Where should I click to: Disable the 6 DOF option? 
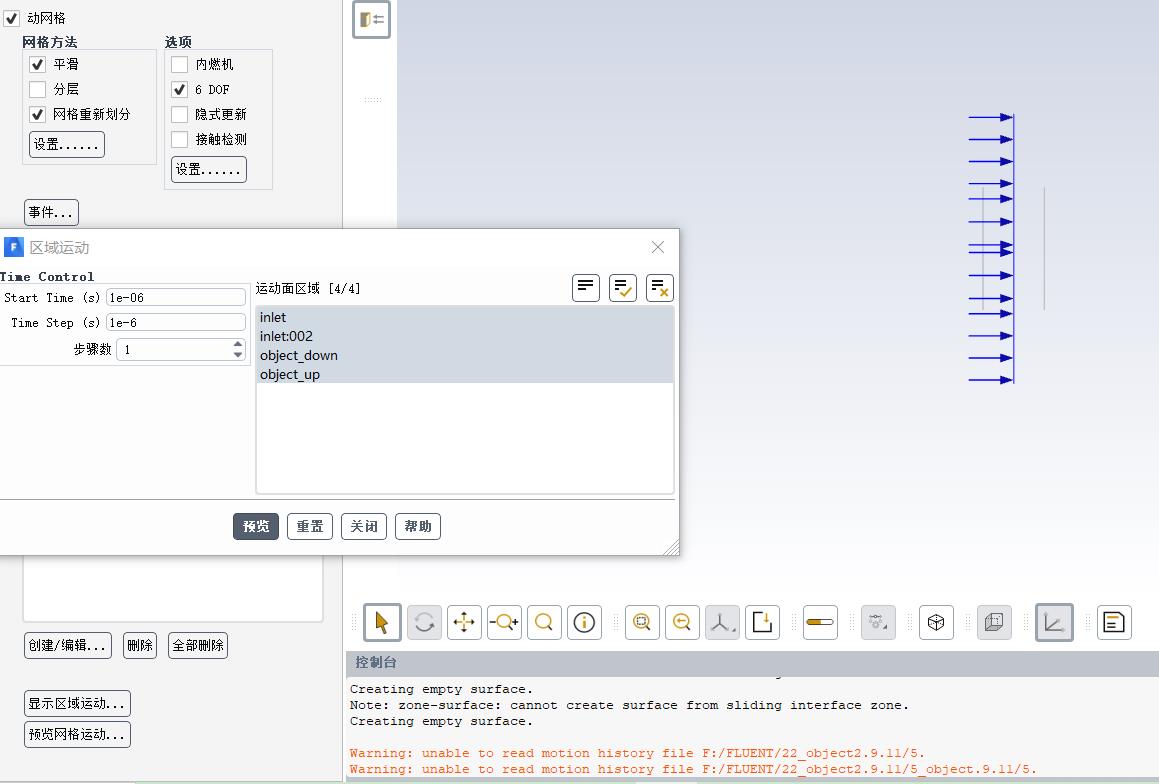pos(180,89)
